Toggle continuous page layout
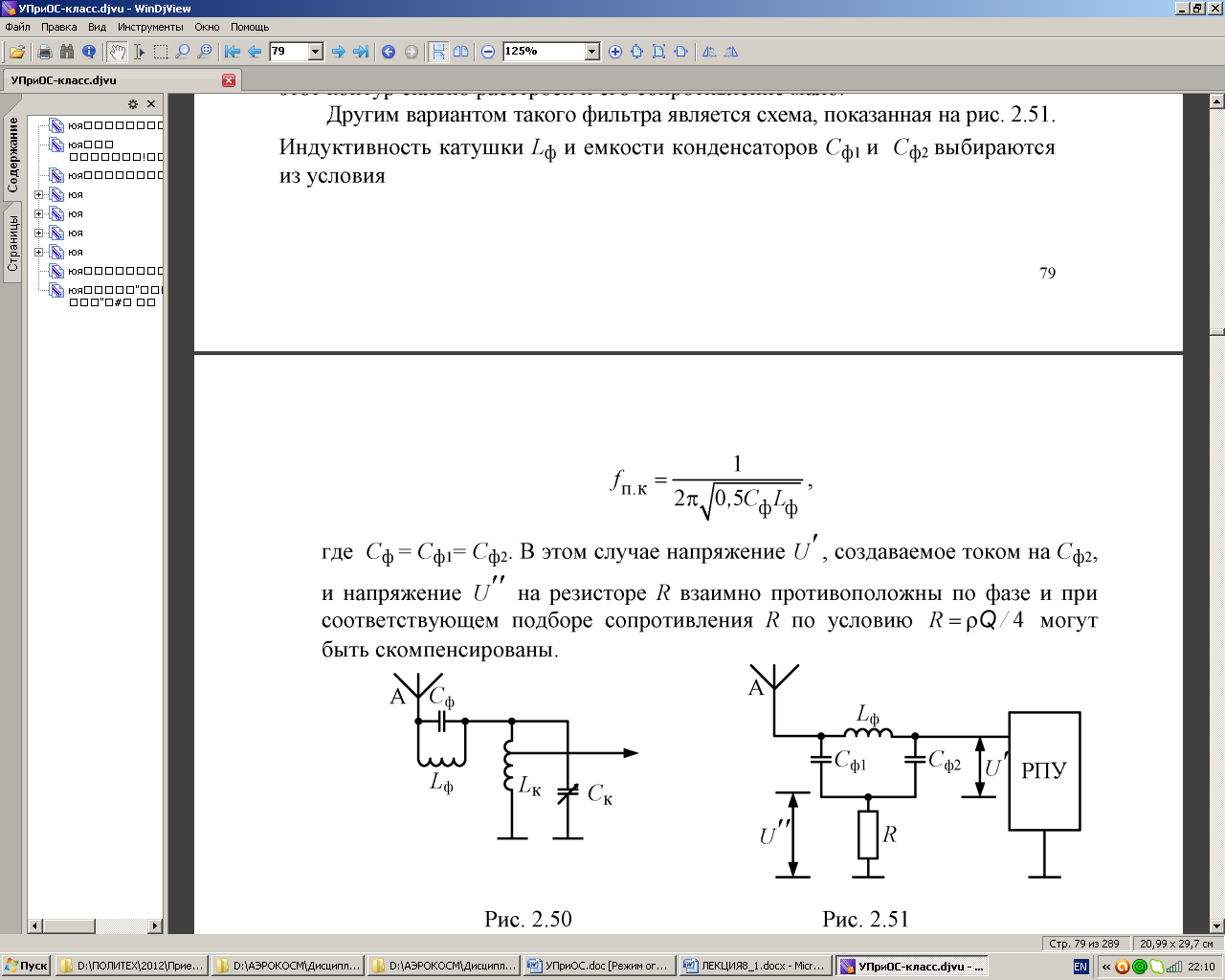The height and width of the screenshot is (980, 1225). pyautogui.click(x=438, y=52)
